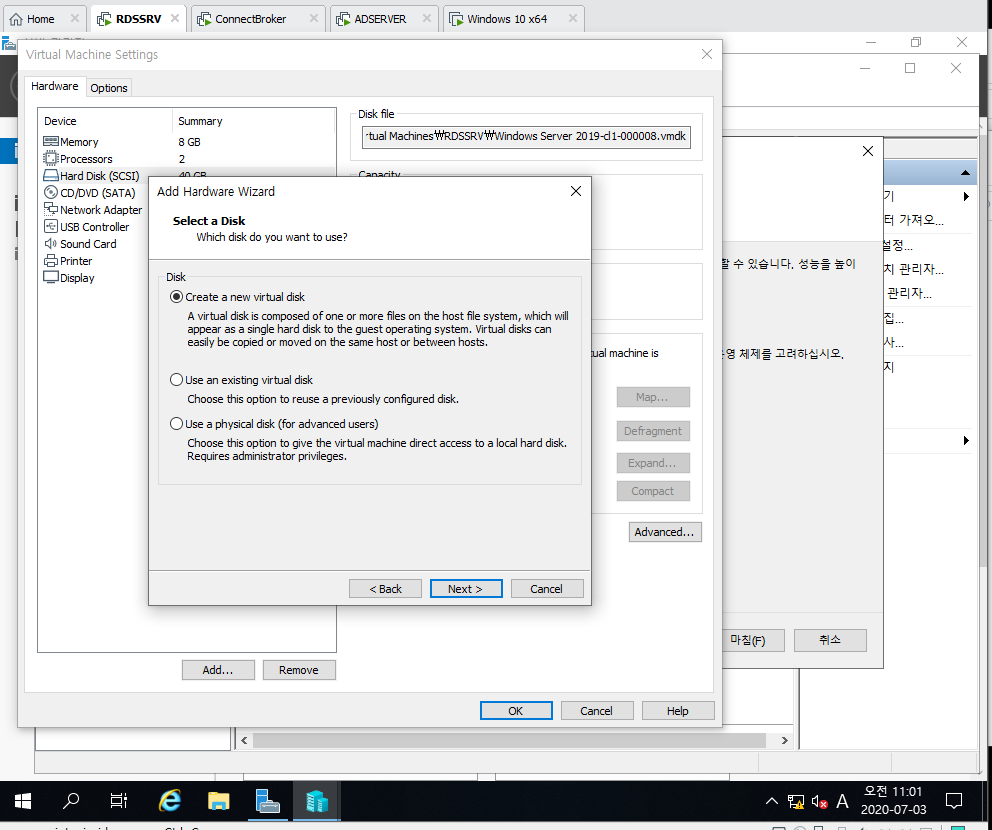Click the muted volume tray icon

(x=819, y=802)
